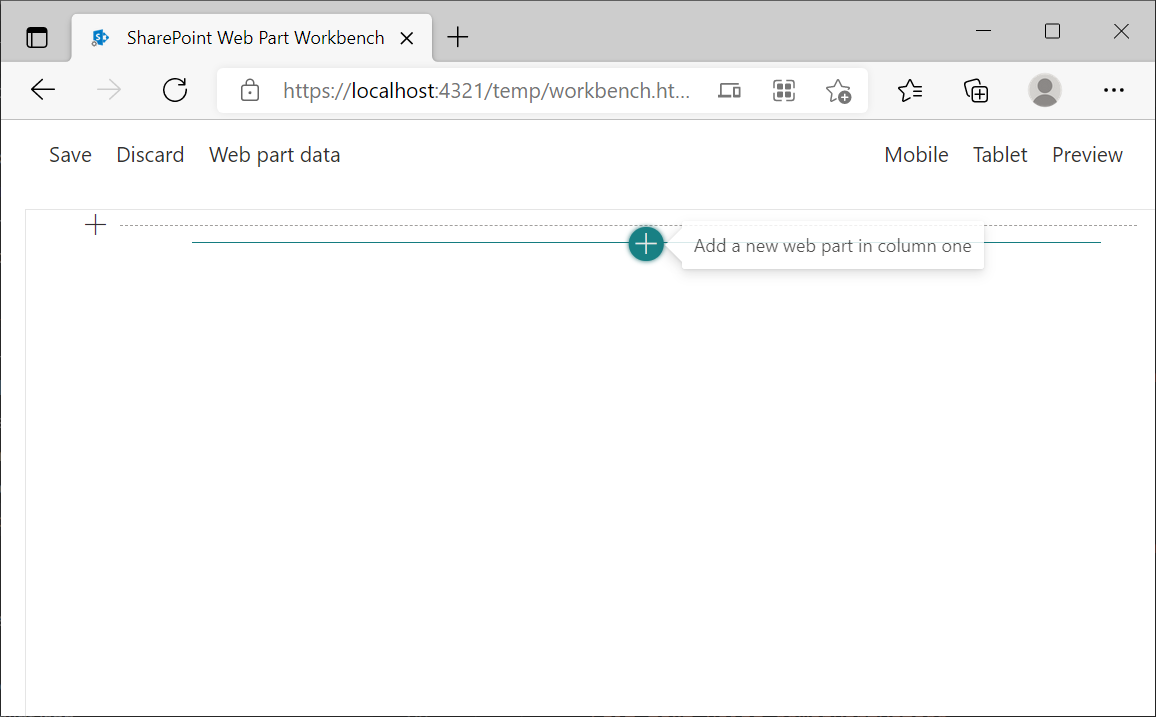The height and width of the screenshot is (717, 1156).
Task: View site information via the lock icon
Action: point(250,90)
